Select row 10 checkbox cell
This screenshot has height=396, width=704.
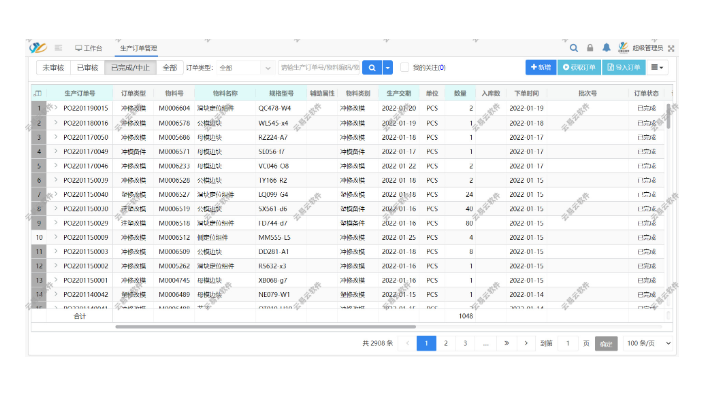pos(39,238)
